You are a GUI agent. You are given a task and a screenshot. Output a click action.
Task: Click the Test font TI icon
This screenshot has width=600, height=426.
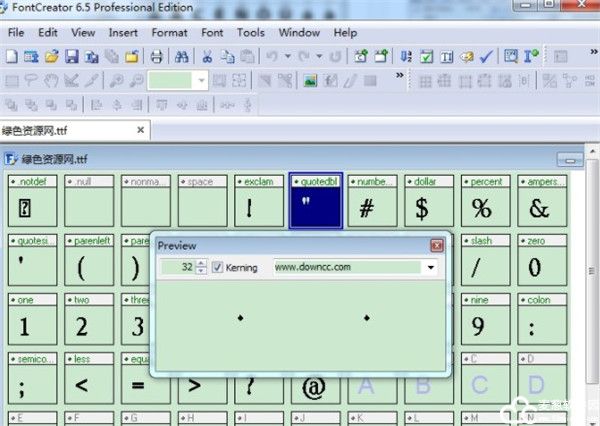(447, 57)
